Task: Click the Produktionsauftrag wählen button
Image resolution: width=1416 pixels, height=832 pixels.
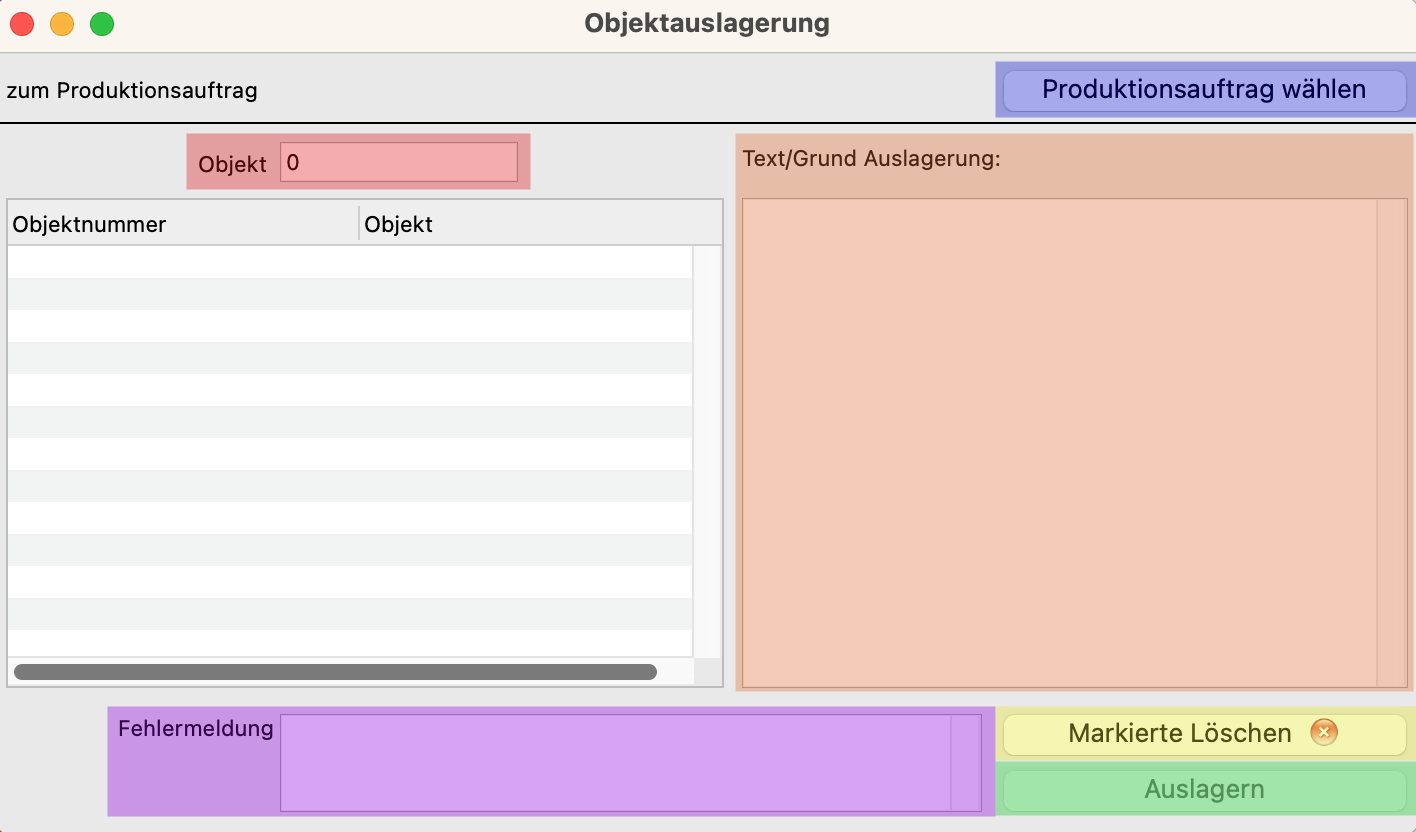Action: click(x=1204, y=90)
